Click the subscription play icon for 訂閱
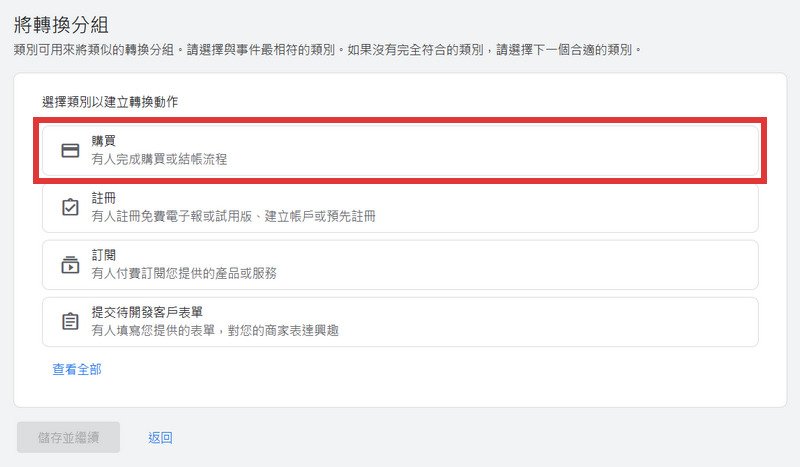Image resolution: width=800 pixels, height=467 pixels. (x=70, y=265)
